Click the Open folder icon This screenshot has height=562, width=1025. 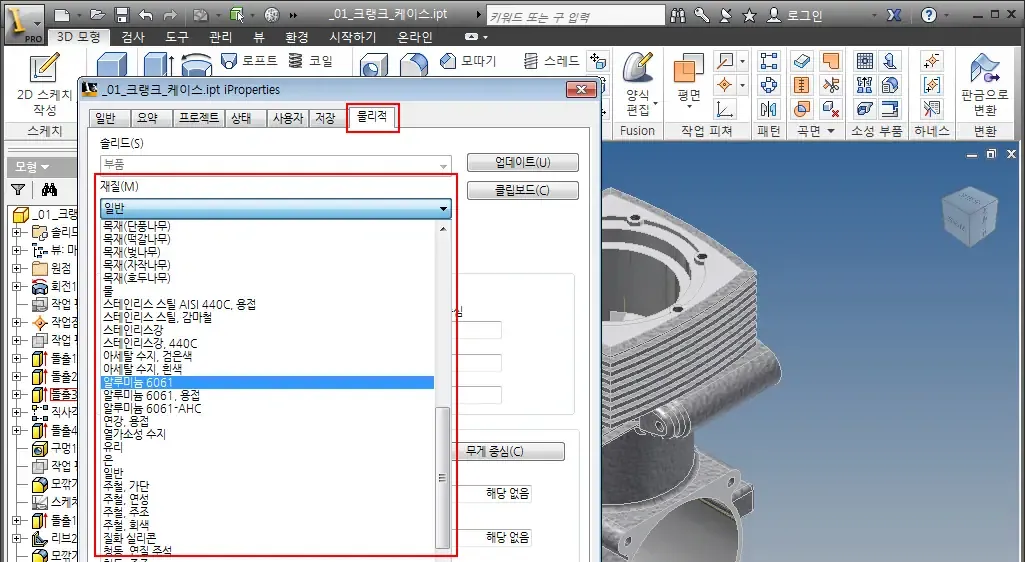tap(97, 14)
